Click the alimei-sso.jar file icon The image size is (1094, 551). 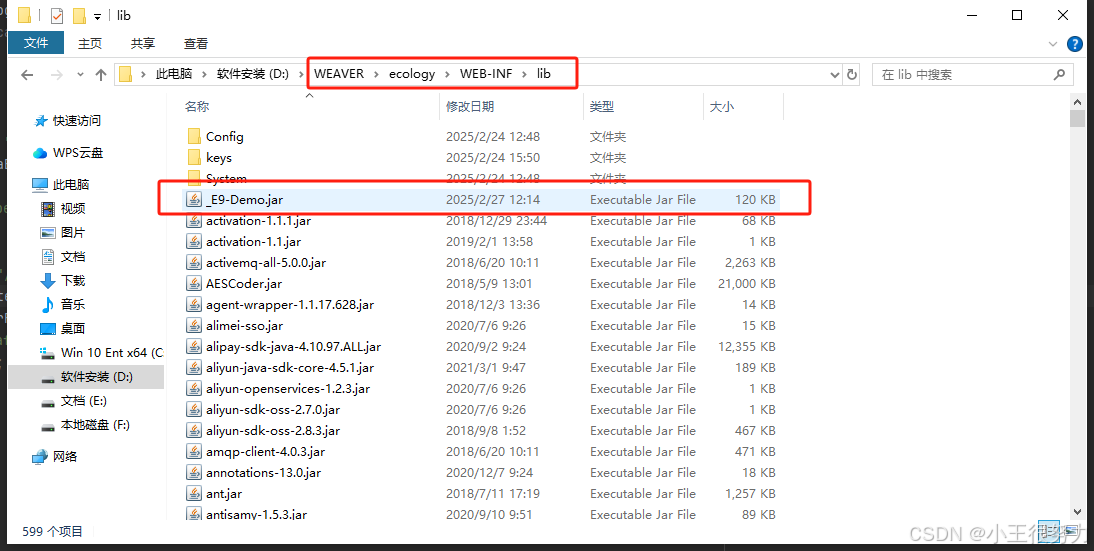(194, 325)
